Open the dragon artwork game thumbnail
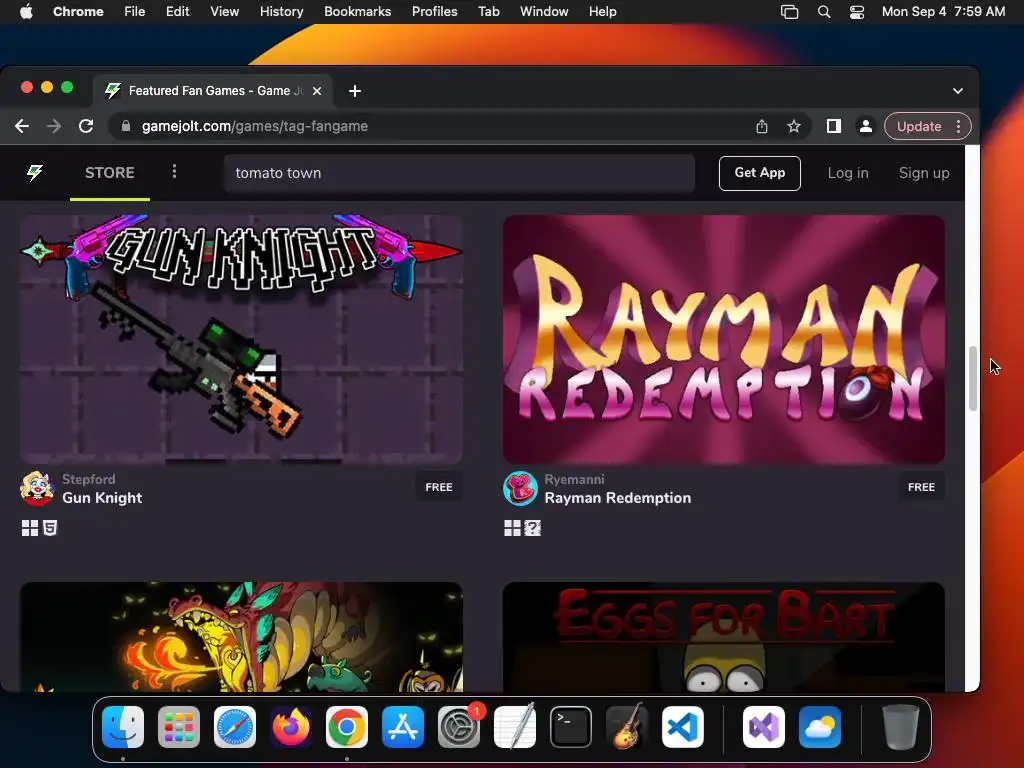1024x768 pixels. (242, 637)
